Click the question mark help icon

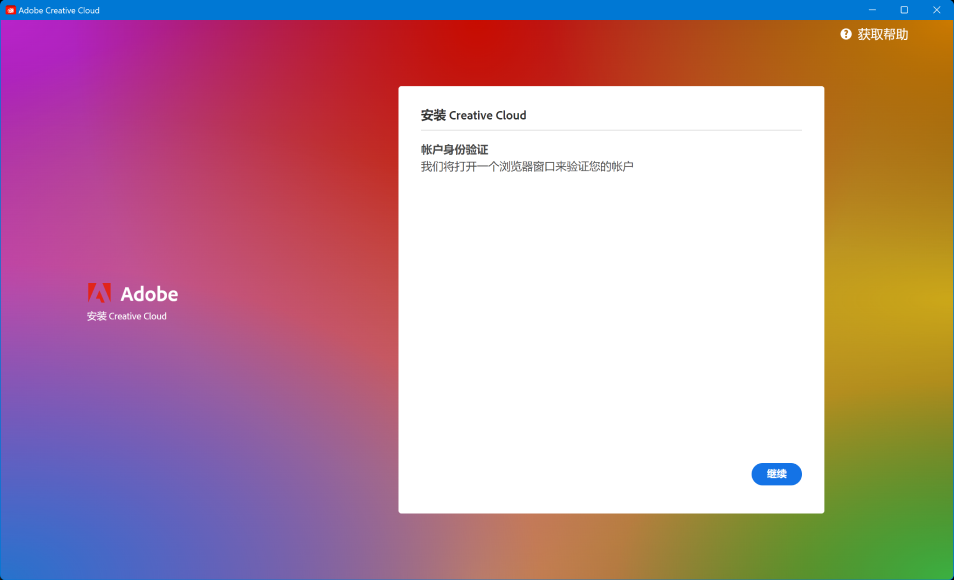tap(846, 34)
